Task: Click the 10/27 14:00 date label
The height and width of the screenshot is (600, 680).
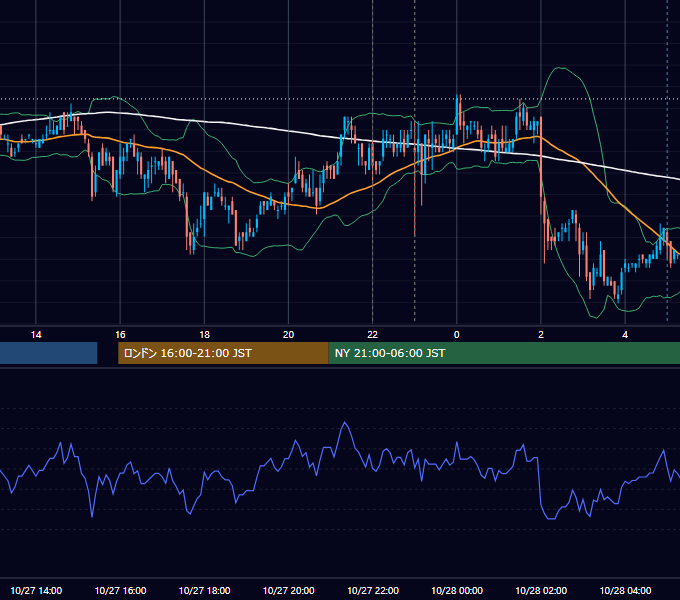Action: pos(36,591)
